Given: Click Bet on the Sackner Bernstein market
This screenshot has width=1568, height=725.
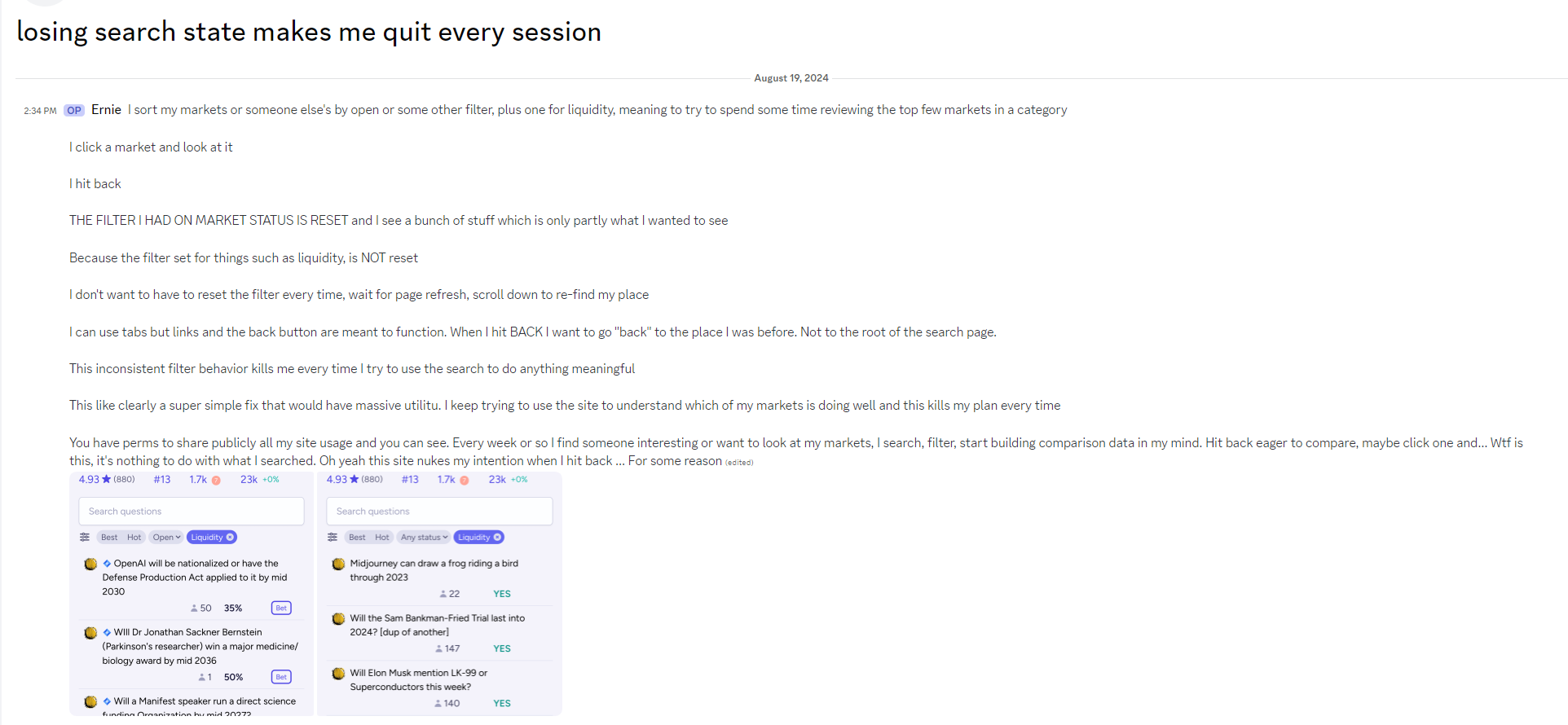Looking at the screenshot, I should [281, 677].
